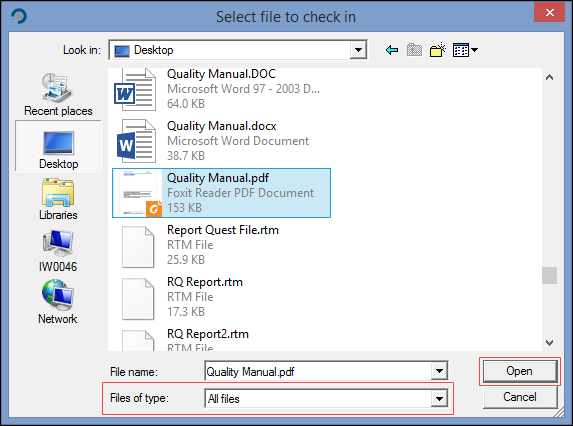Create a new folder with toolbar icon

click(x=438, y=50)
